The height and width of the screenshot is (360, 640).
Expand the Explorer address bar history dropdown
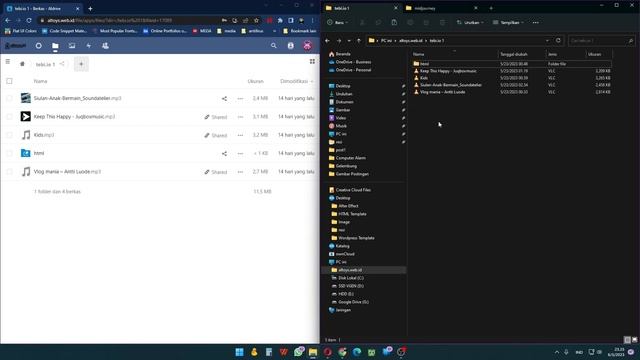tap(547, 40)
